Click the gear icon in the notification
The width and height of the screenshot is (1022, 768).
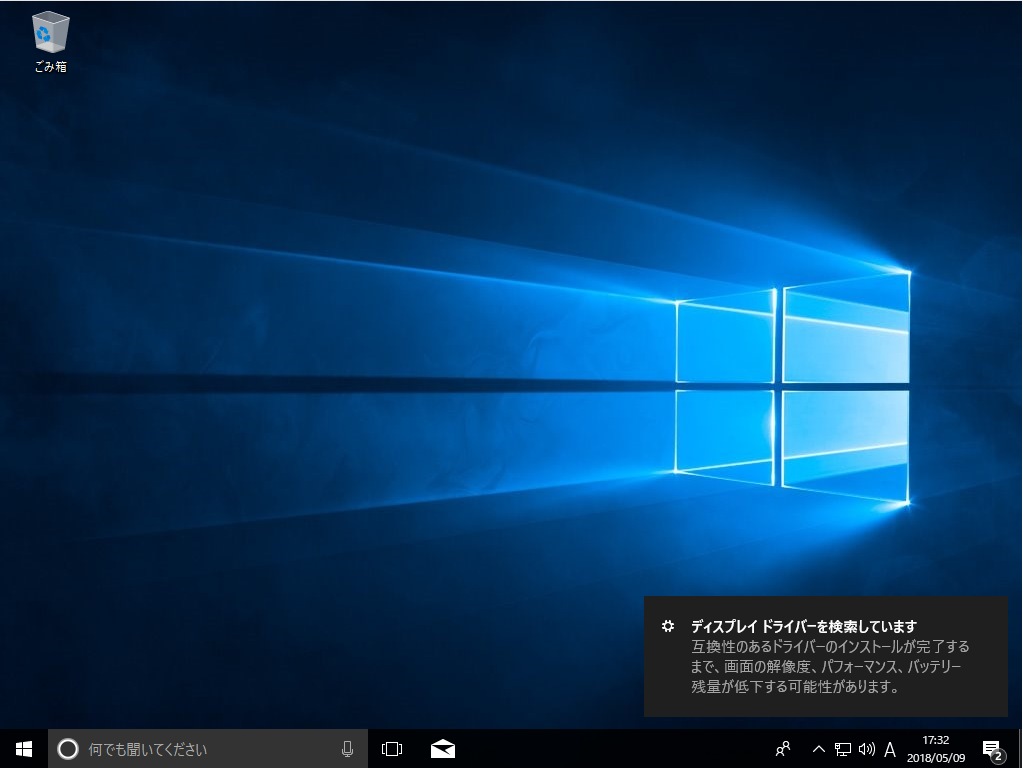pos(668,626)
